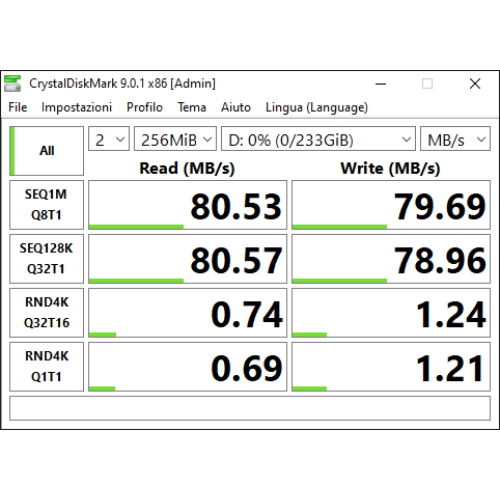The height and width of the screenshot is (500, 500).
Task: Open the Tema menu
Action: [x=192, y=107]
